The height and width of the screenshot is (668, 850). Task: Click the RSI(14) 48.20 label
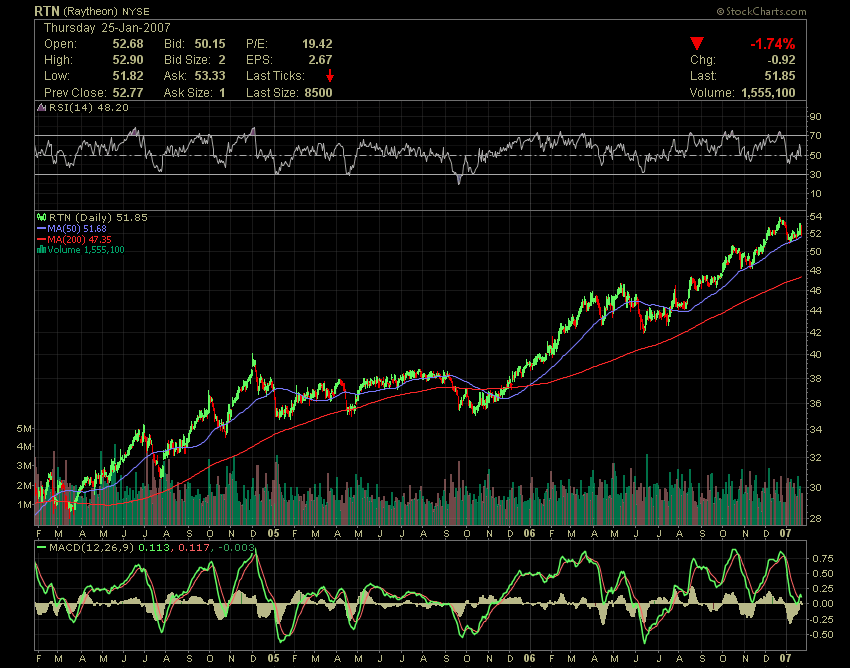point(89,107)
